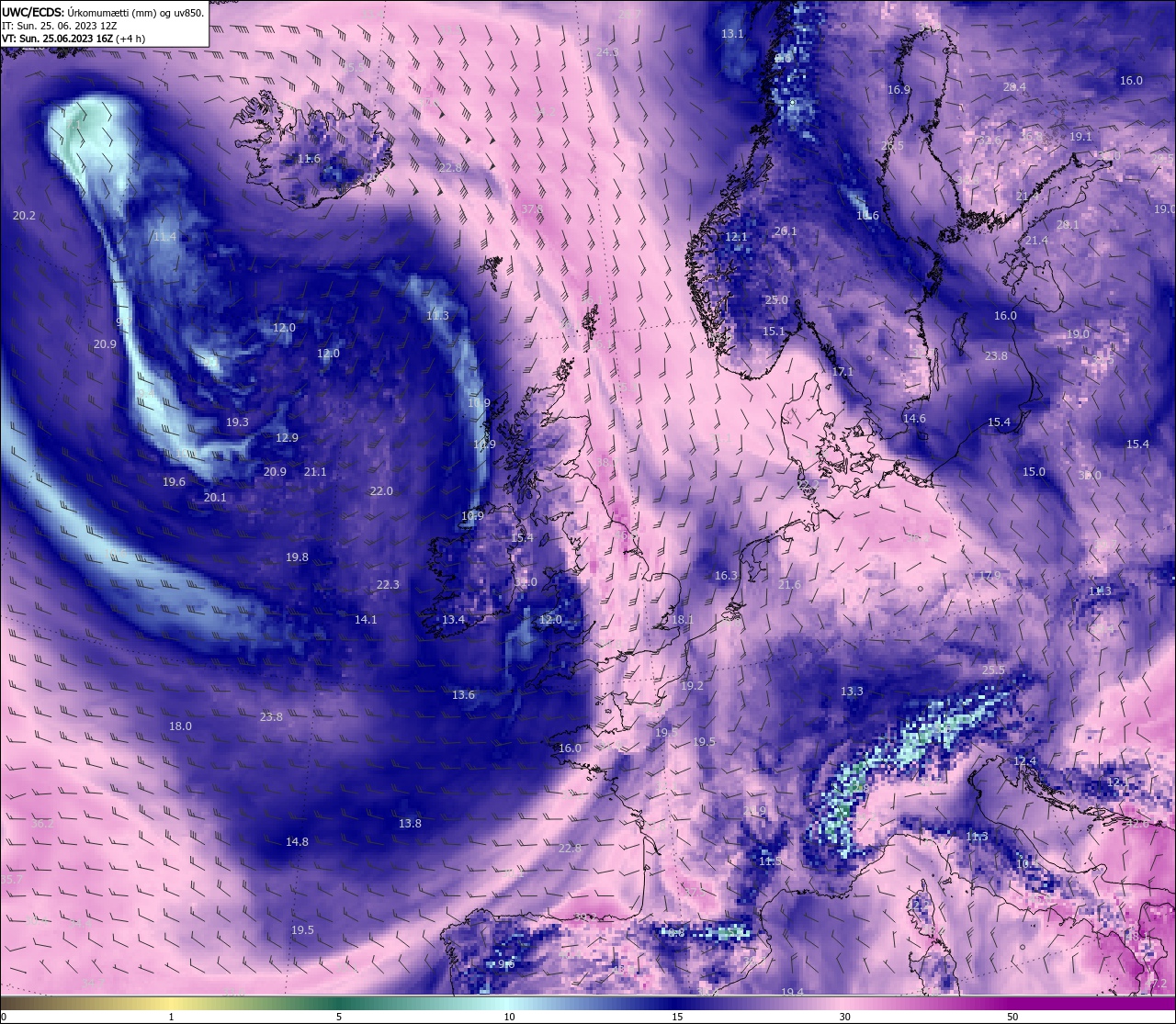Select the 16.9 value over northern Sweden

pyautogui.click(x=899, y=90)
